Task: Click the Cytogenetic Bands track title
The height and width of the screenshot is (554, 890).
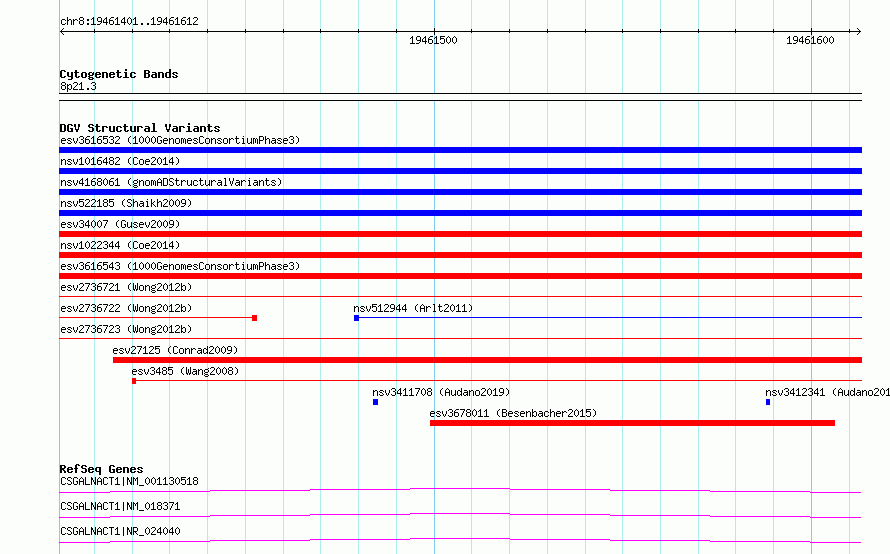Action: click(x=119, y=74)
